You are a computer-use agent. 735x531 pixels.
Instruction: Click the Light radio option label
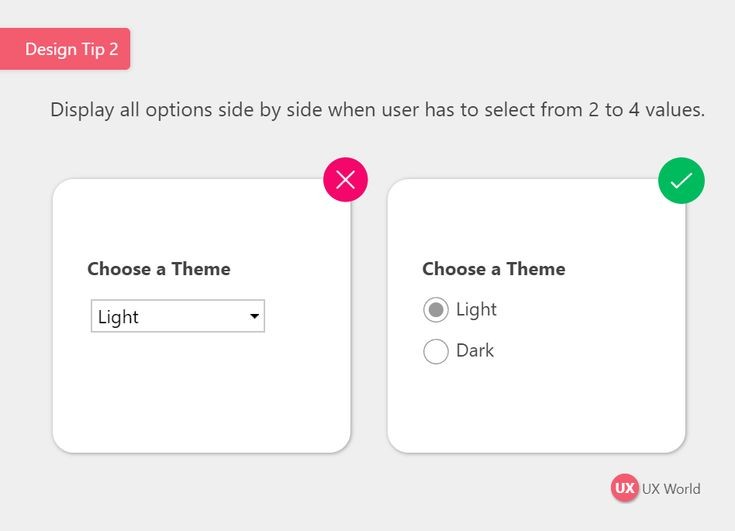click(476, 310)
